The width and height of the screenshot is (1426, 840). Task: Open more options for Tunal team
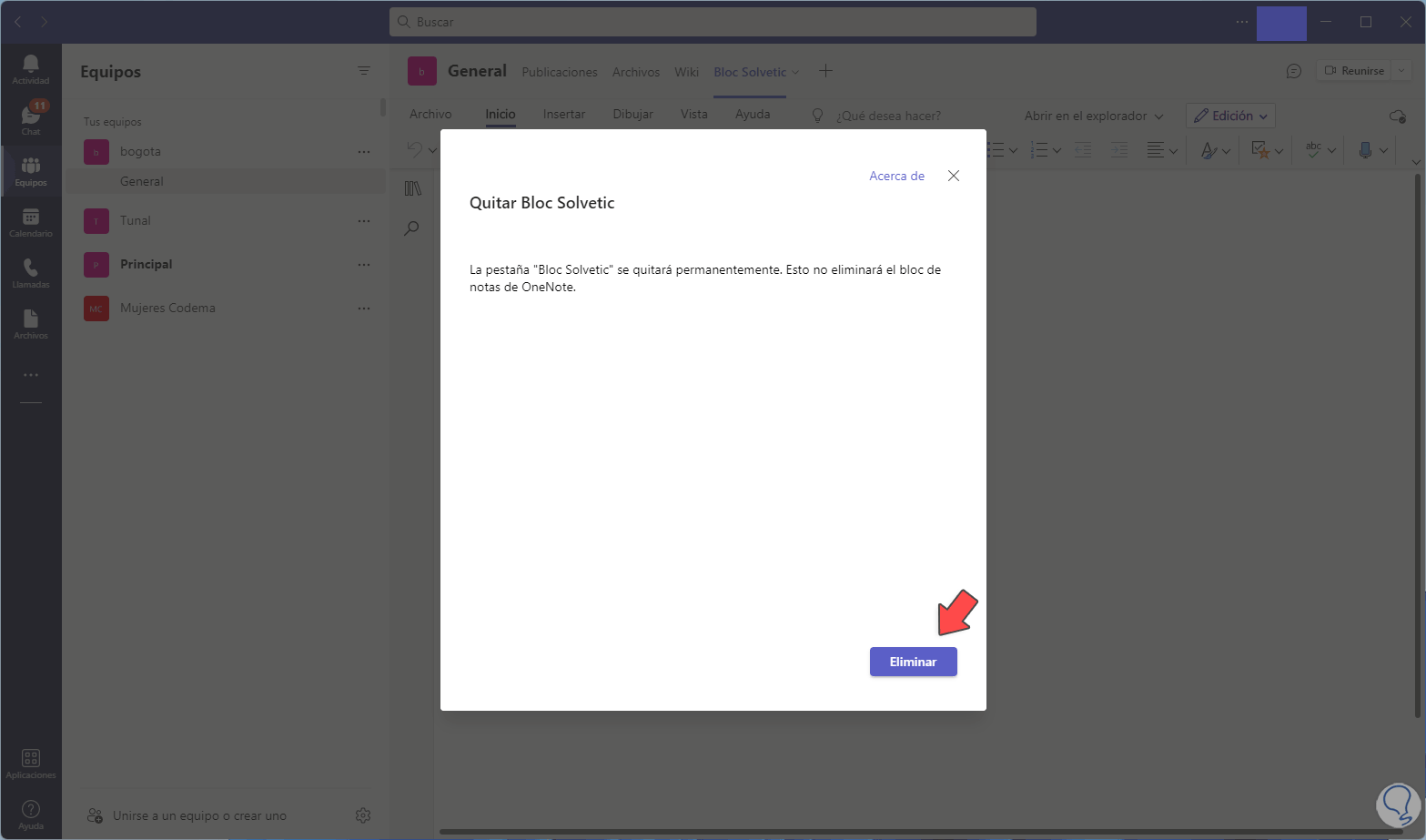click(364, 221)
